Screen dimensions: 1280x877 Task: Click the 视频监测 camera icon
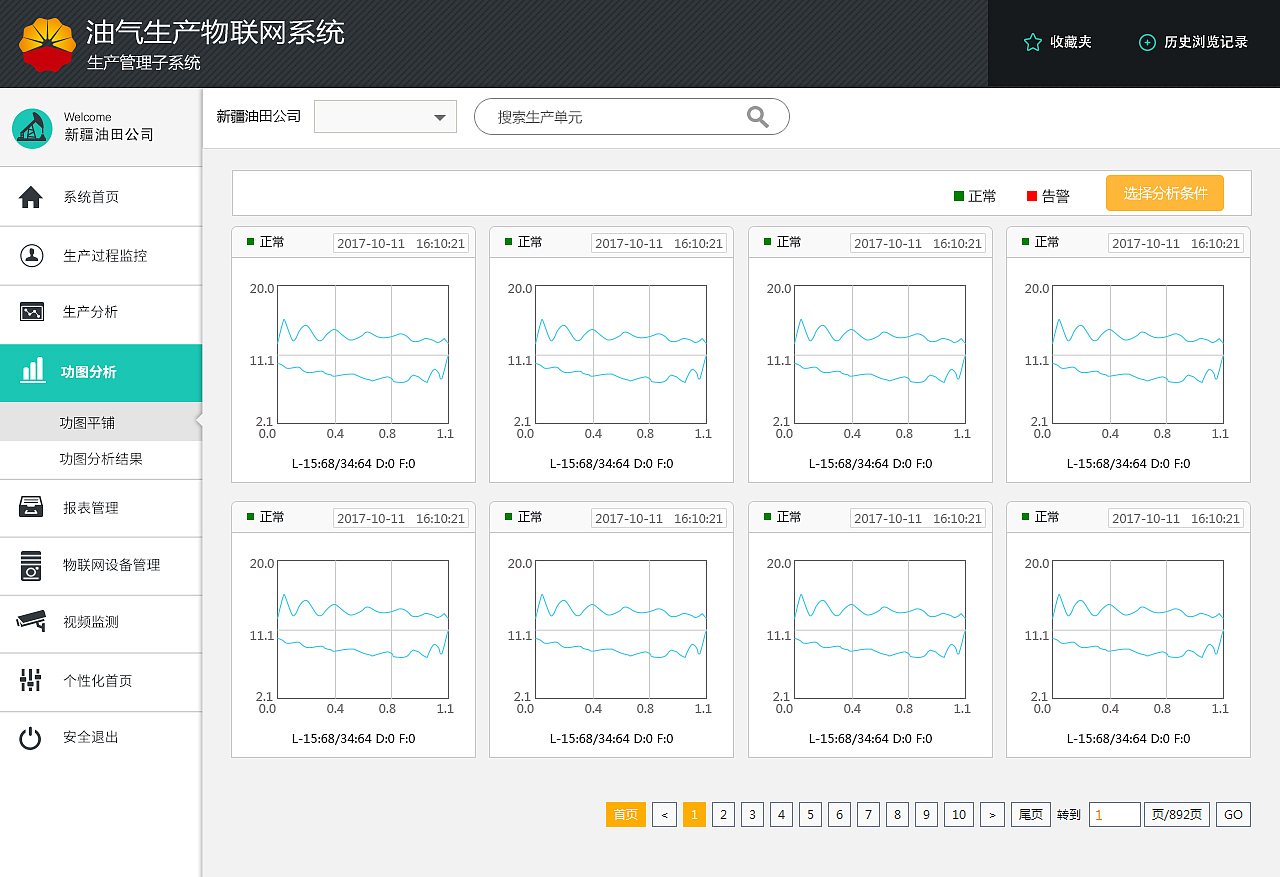31,624
